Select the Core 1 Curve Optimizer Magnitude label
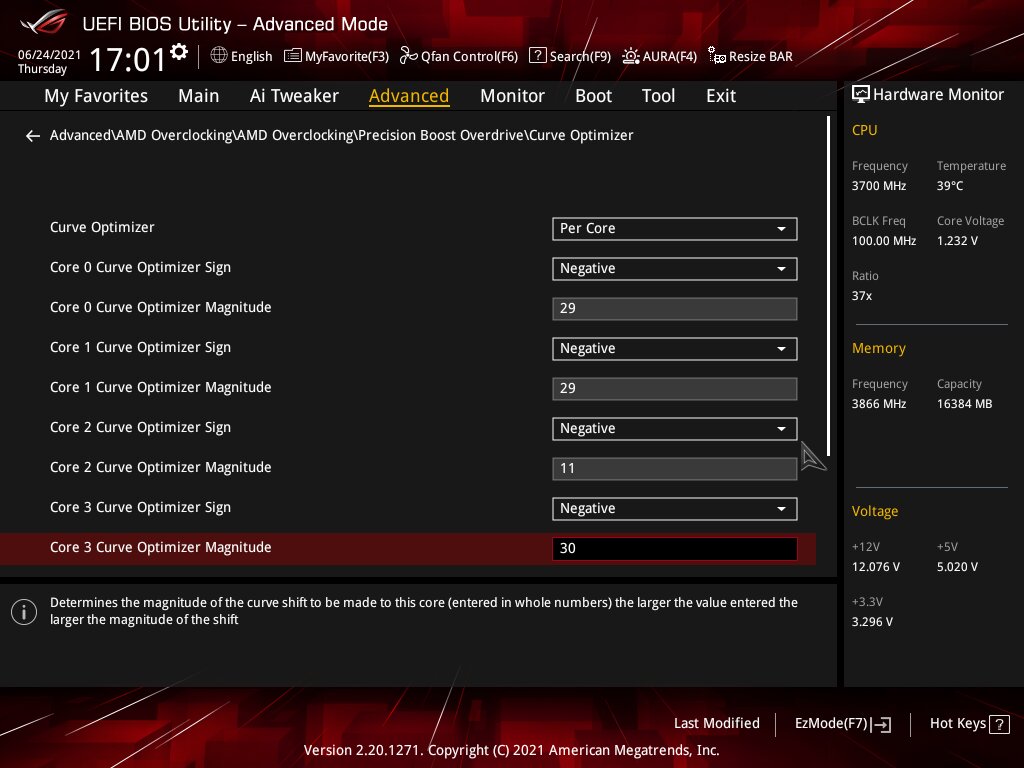This screenshot has width=1024, height=768. tap(161, 387)
